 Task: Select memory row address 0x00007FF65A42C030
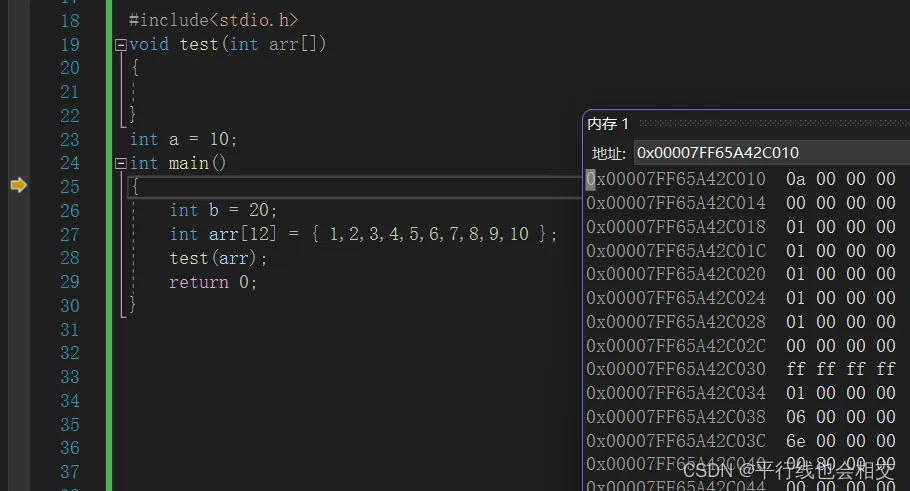pos(676,369)
